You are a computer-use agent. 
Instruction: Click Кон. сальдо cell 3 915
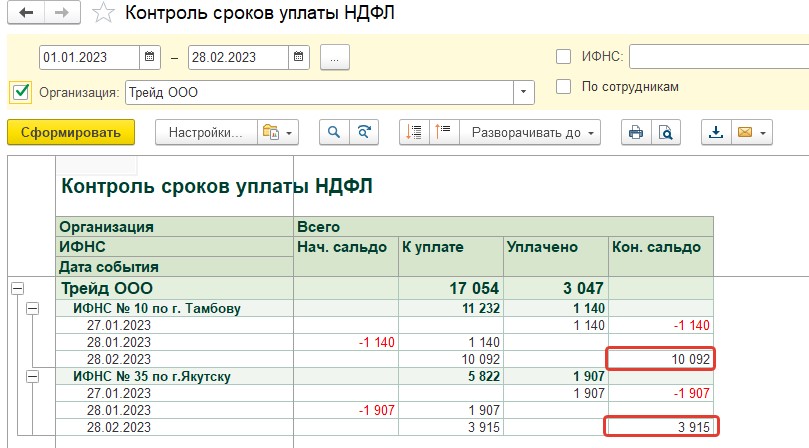[x=661, y=427]
